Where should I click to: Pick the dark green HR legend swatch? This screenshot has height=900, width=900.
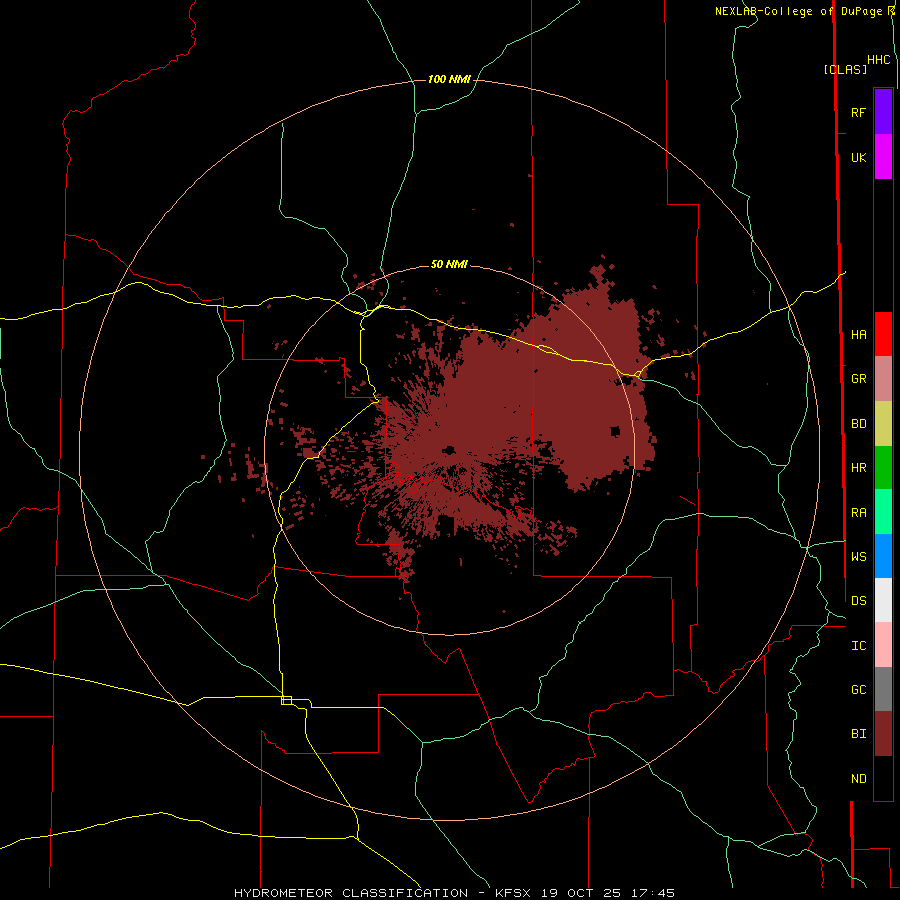[883, 468]
